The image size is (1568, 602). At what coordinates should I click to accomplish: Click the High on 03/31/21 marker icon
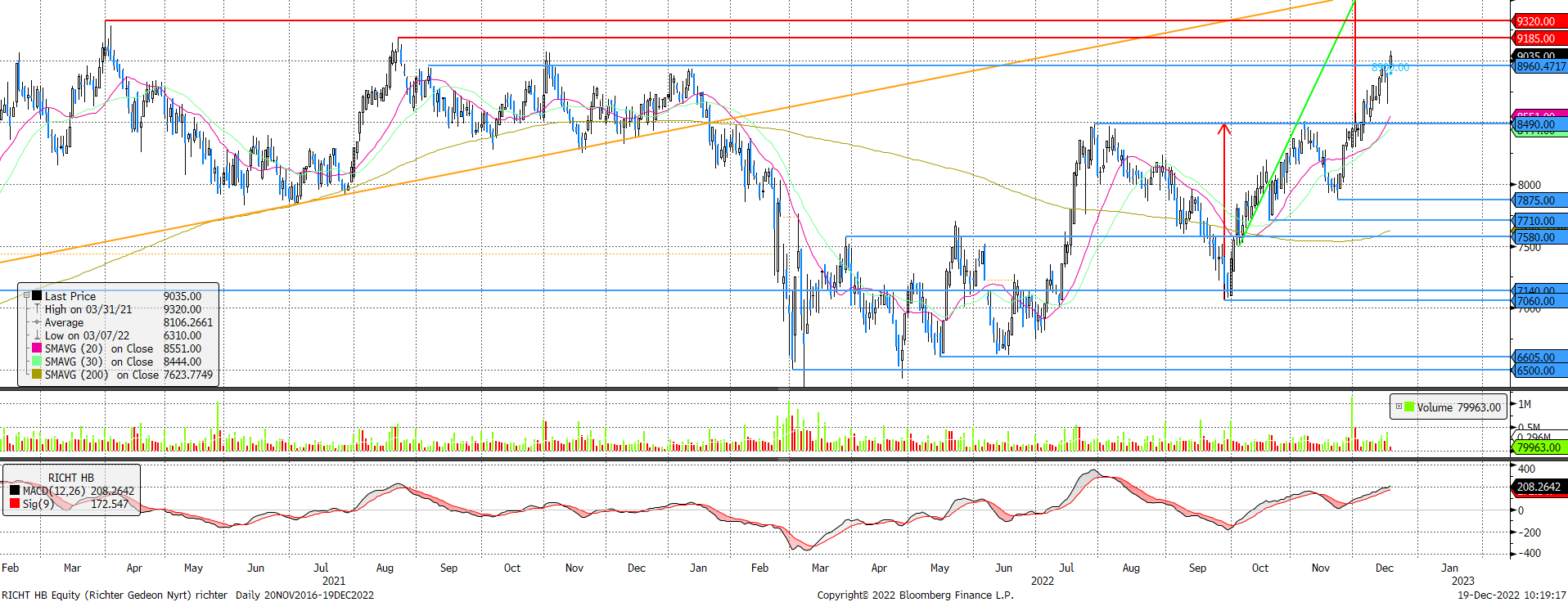click(x=37, y=309)
